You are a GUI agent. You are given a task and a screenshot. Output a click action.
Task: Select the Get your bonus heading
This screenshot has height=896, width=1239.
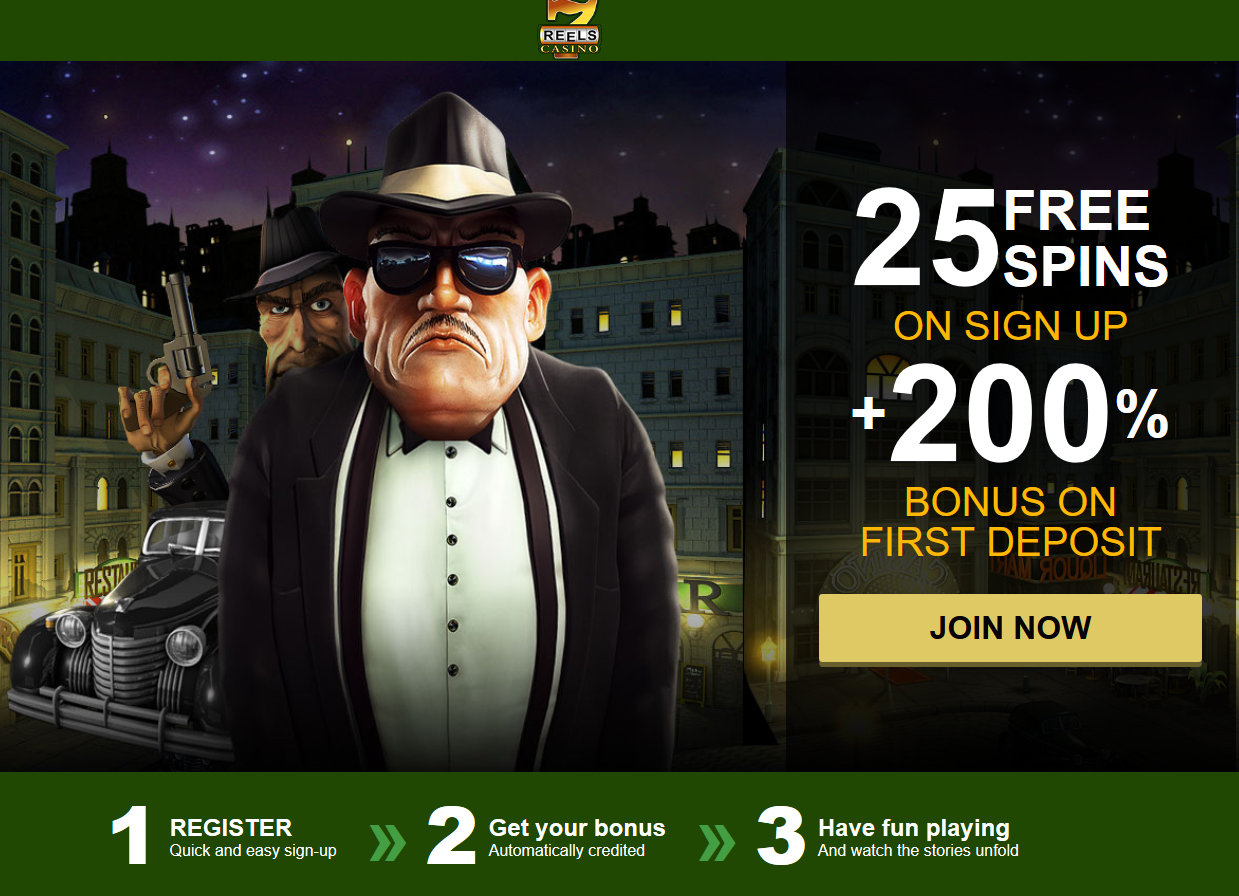coord(577,828)
